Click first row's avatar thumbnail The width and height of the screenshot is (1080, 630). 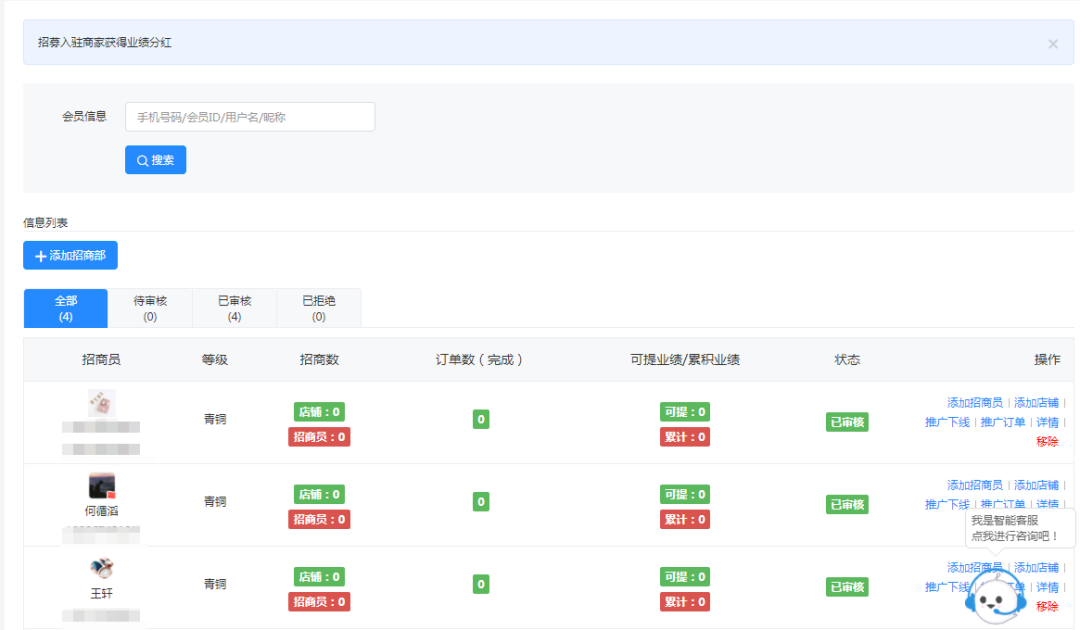[101, 403]
